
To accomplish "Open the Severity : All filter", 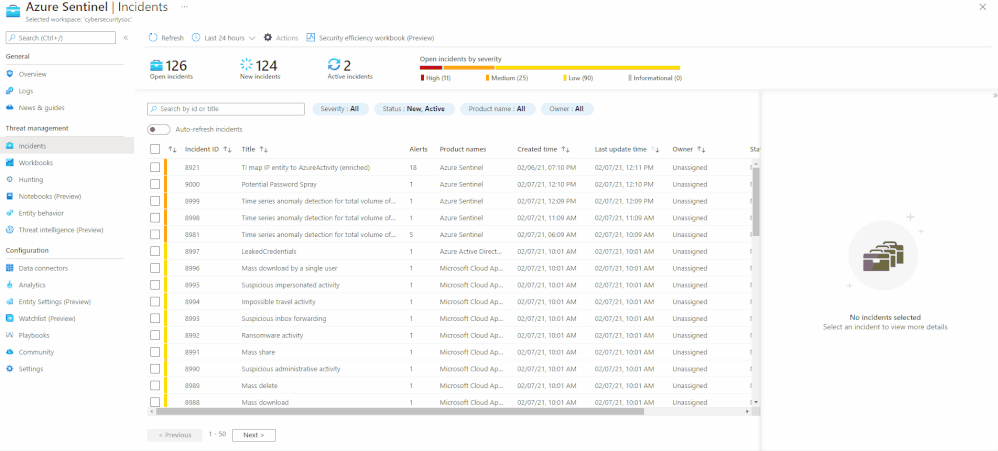I will (339, 109).
